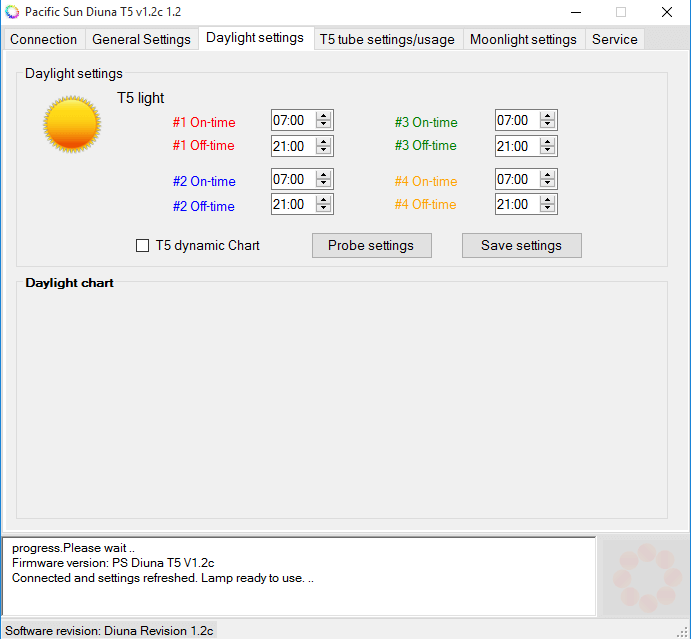Click the red dotted ring status icon
Viewport: 691px width, 639px height.
pyautogui.click(x=646, y=578)
